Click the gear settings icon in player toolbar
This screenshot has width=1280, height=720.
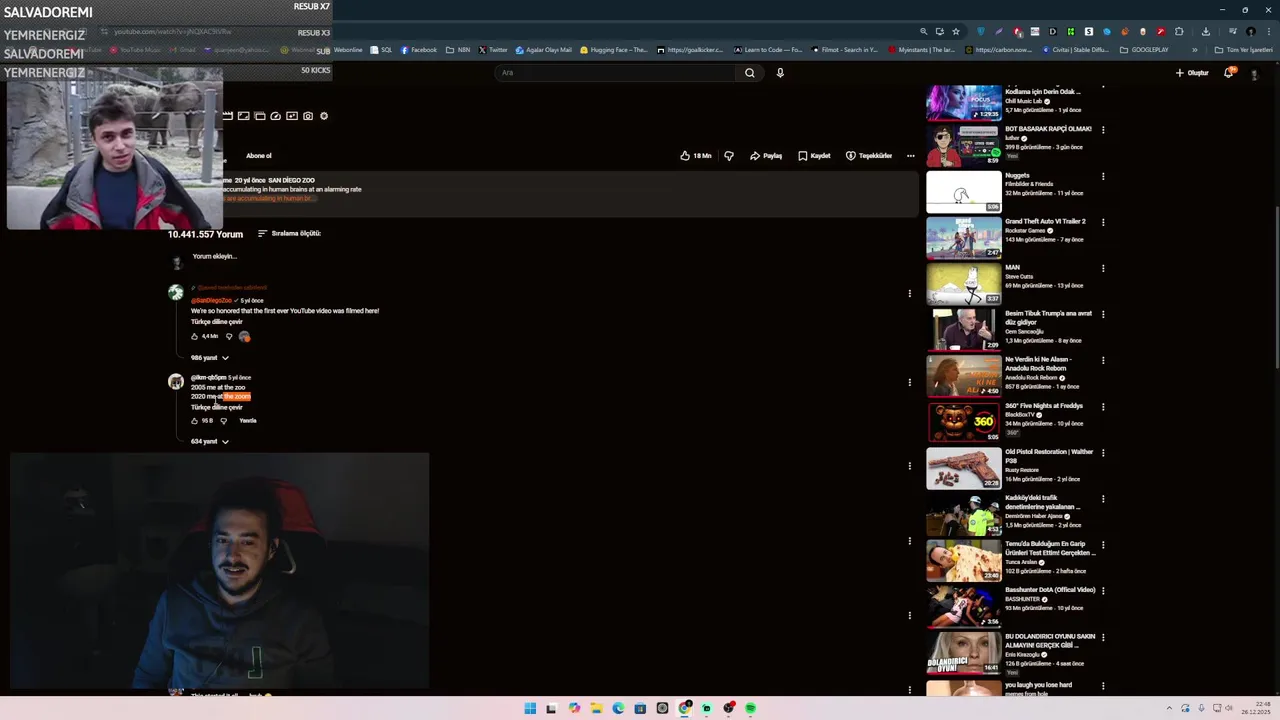point(323,116)
